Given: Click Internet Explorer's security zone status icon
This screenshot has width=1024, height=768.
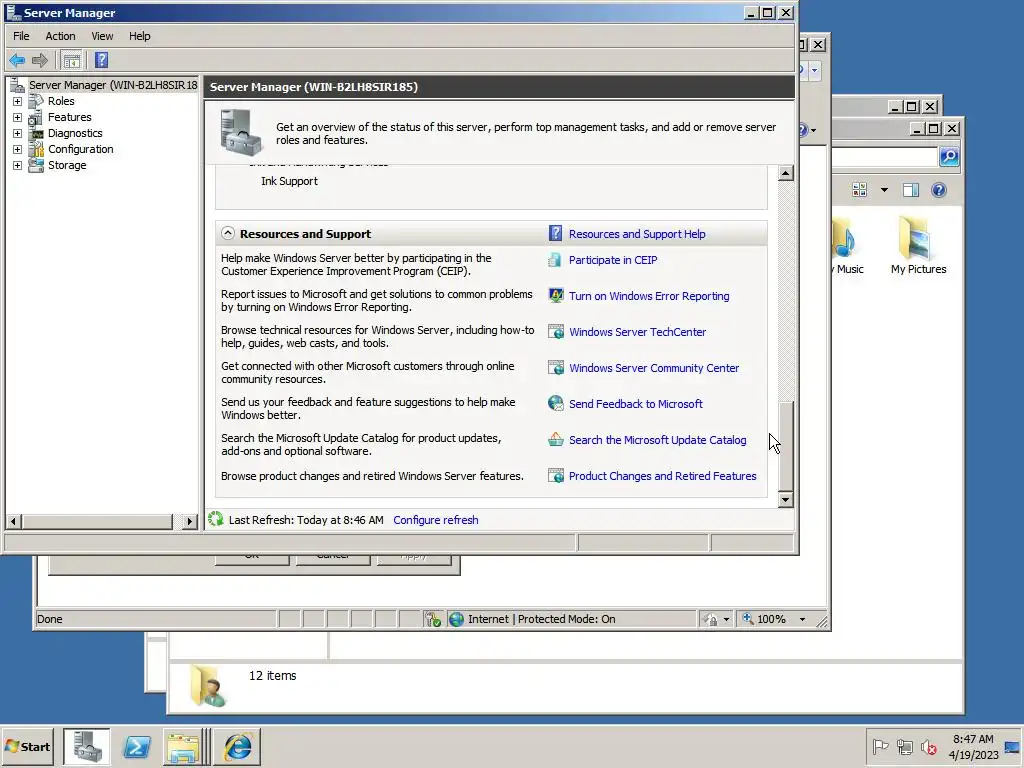Looking at the screenshot, I should point(456,619).
